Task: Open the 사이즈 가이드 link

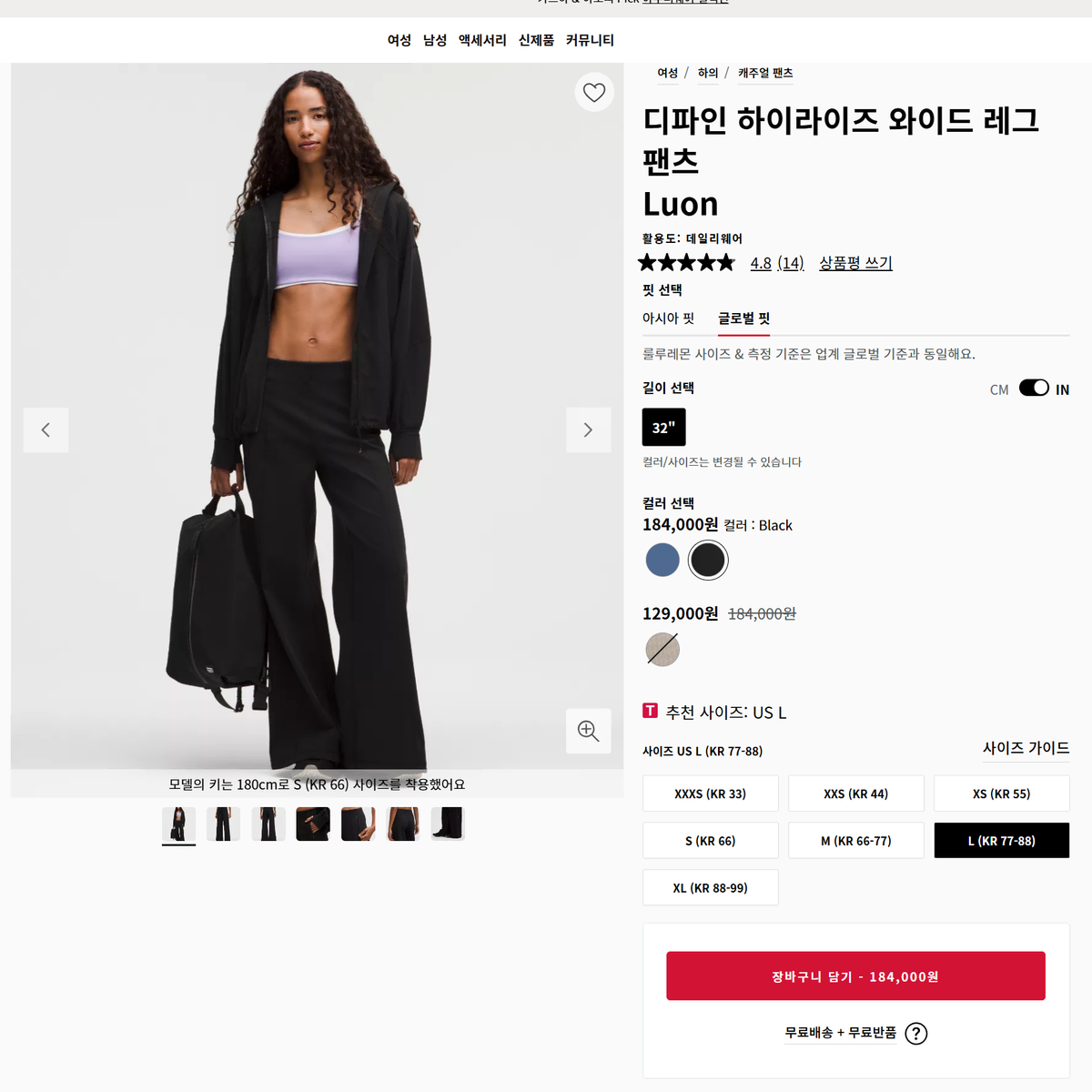Action: coord(1026,748)
